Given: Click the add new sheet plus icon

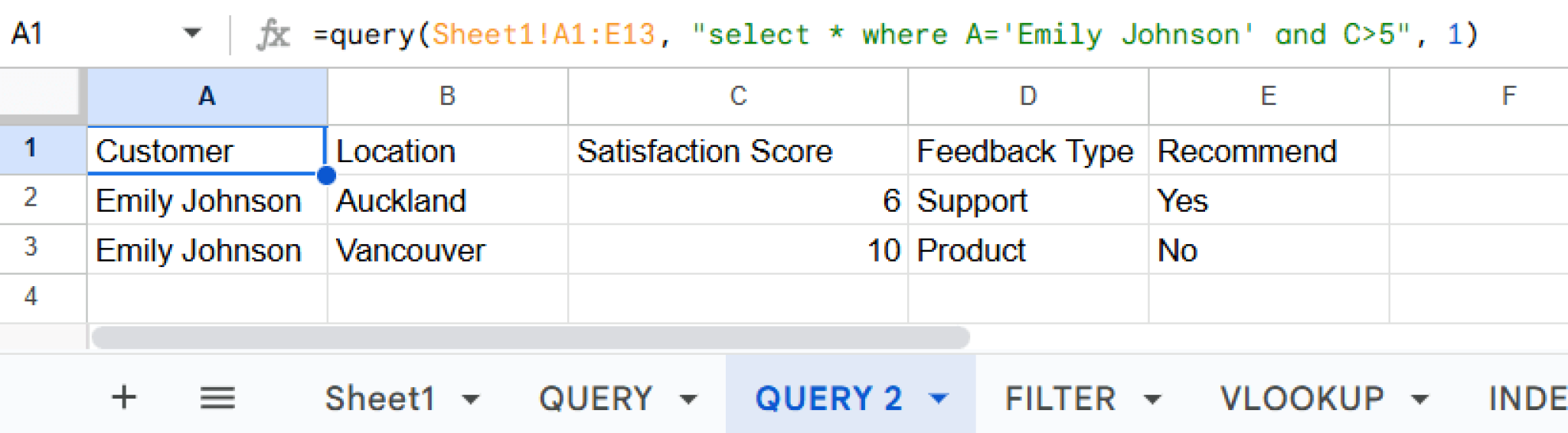Looking at the screenshot, I should [x=124, y=397].
